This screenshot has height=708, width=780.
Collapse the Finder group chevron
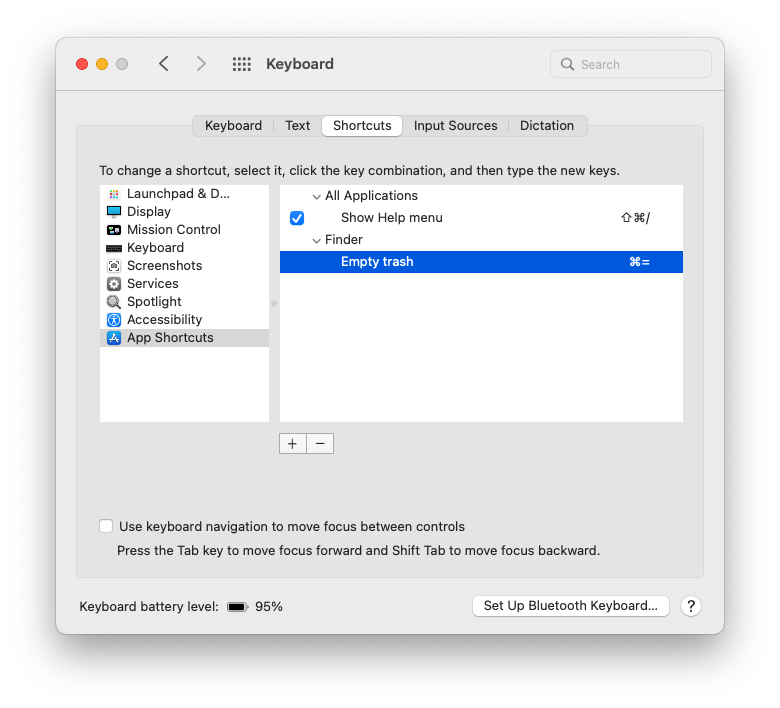pyautogui.click(x=316, y=240)
